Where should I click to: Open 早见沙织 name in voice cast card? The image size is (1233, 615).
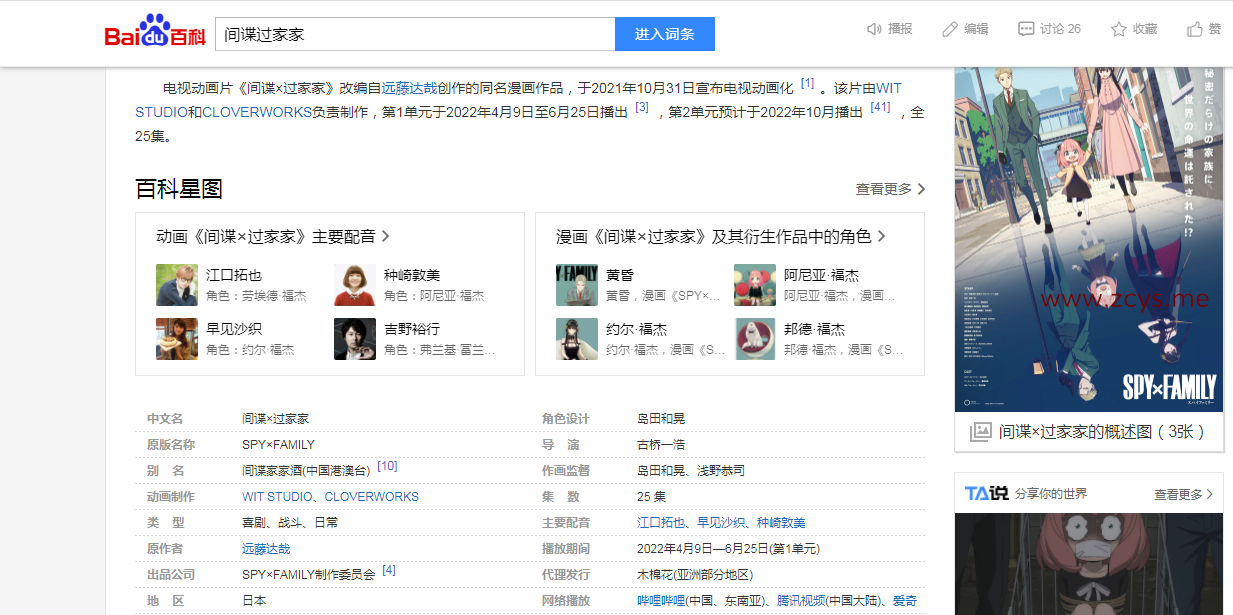coord(234,329)
